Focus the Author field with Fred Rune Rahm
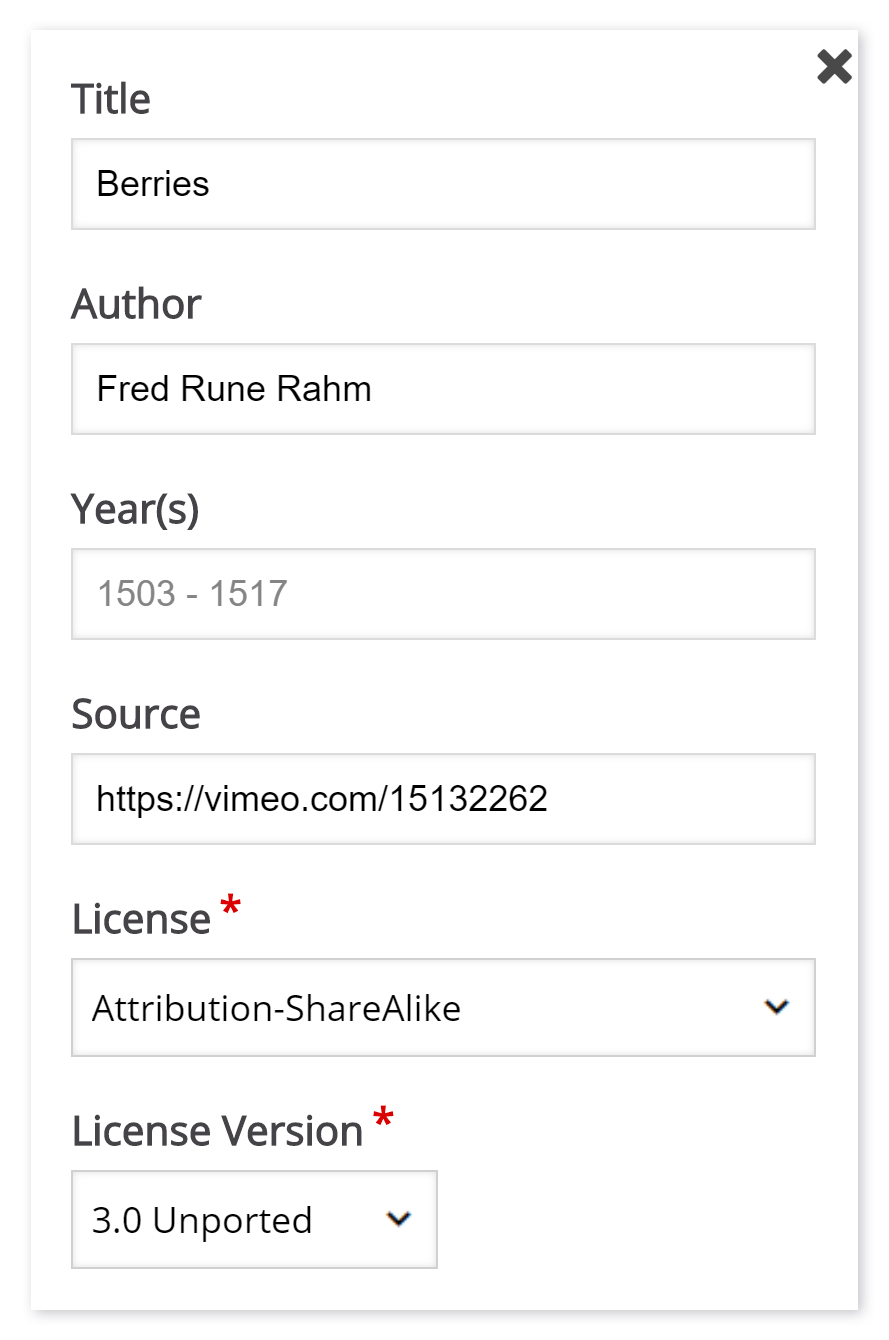The height and width of the screenshot is (1340, 889). pyautogui.click(x=443, y=389)
